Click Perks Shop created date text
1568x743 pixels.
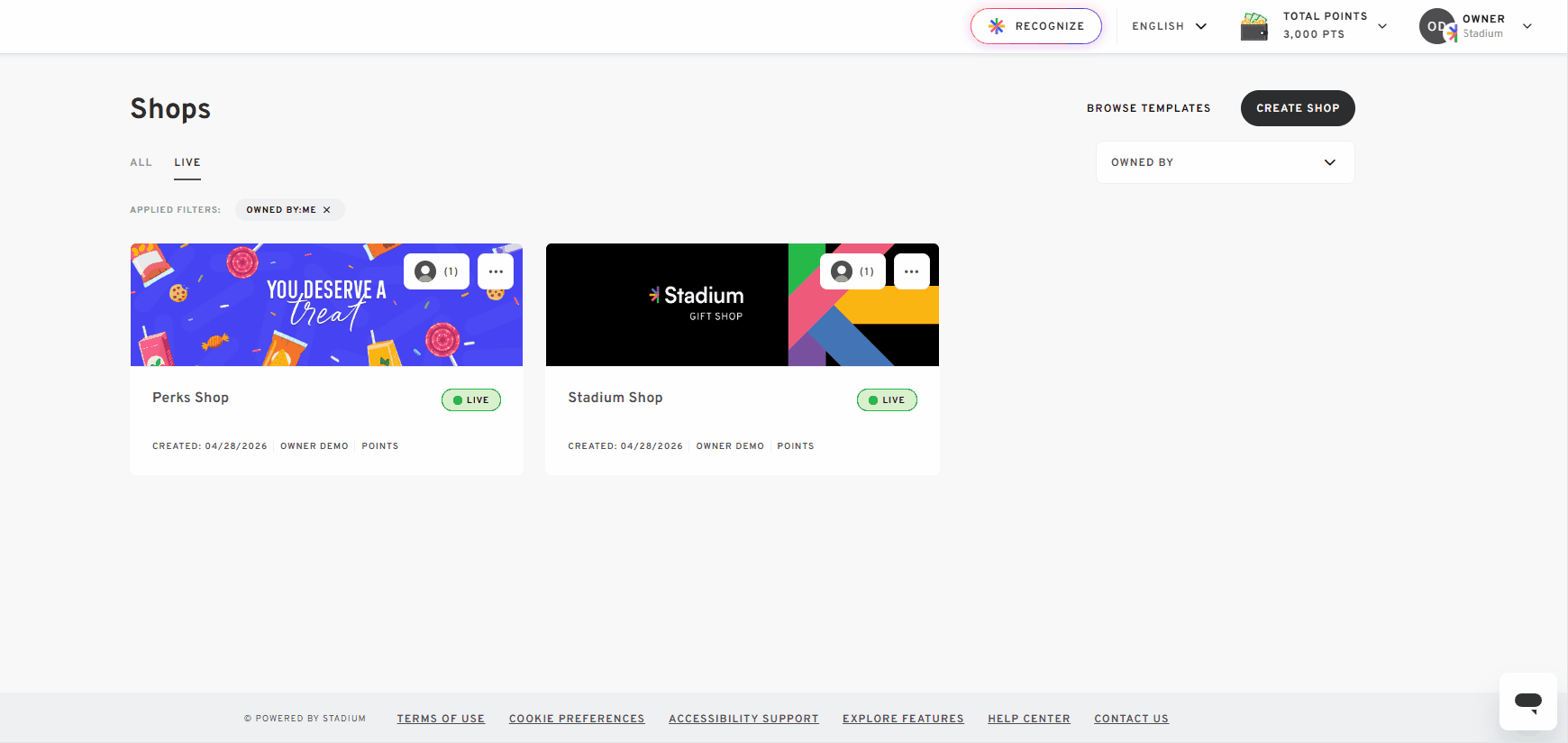point(210,446)
